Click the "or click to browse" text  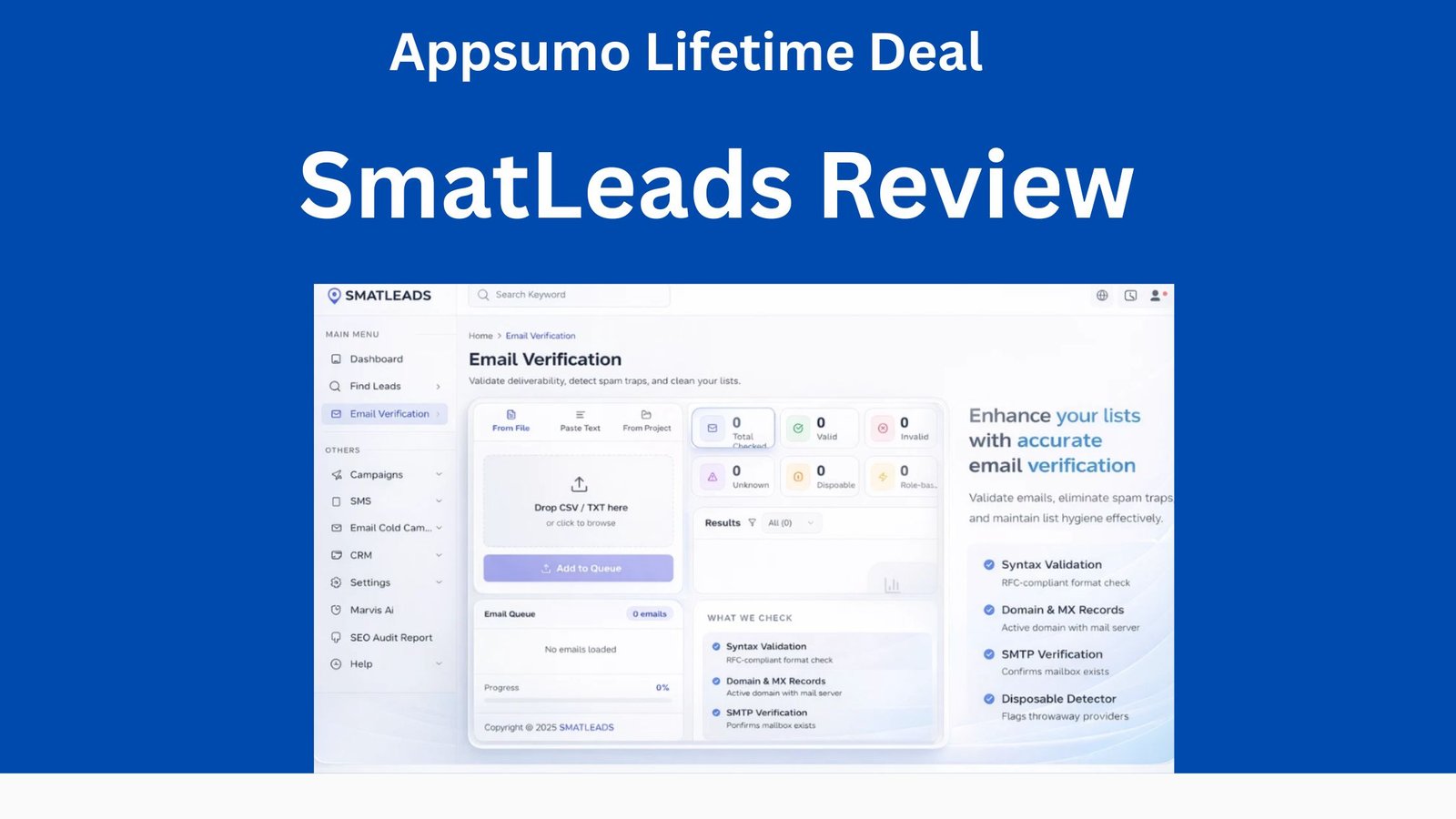[x=581, y=523]
